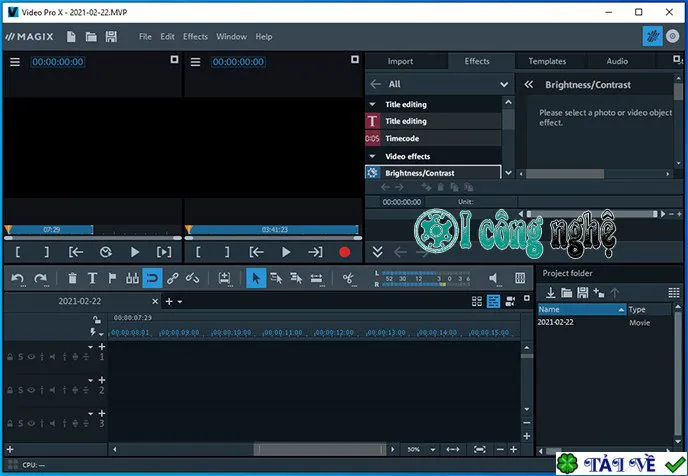Click the import download arrow in Project folder
Viewport: 688px width, 476px height.
point(550,293)
